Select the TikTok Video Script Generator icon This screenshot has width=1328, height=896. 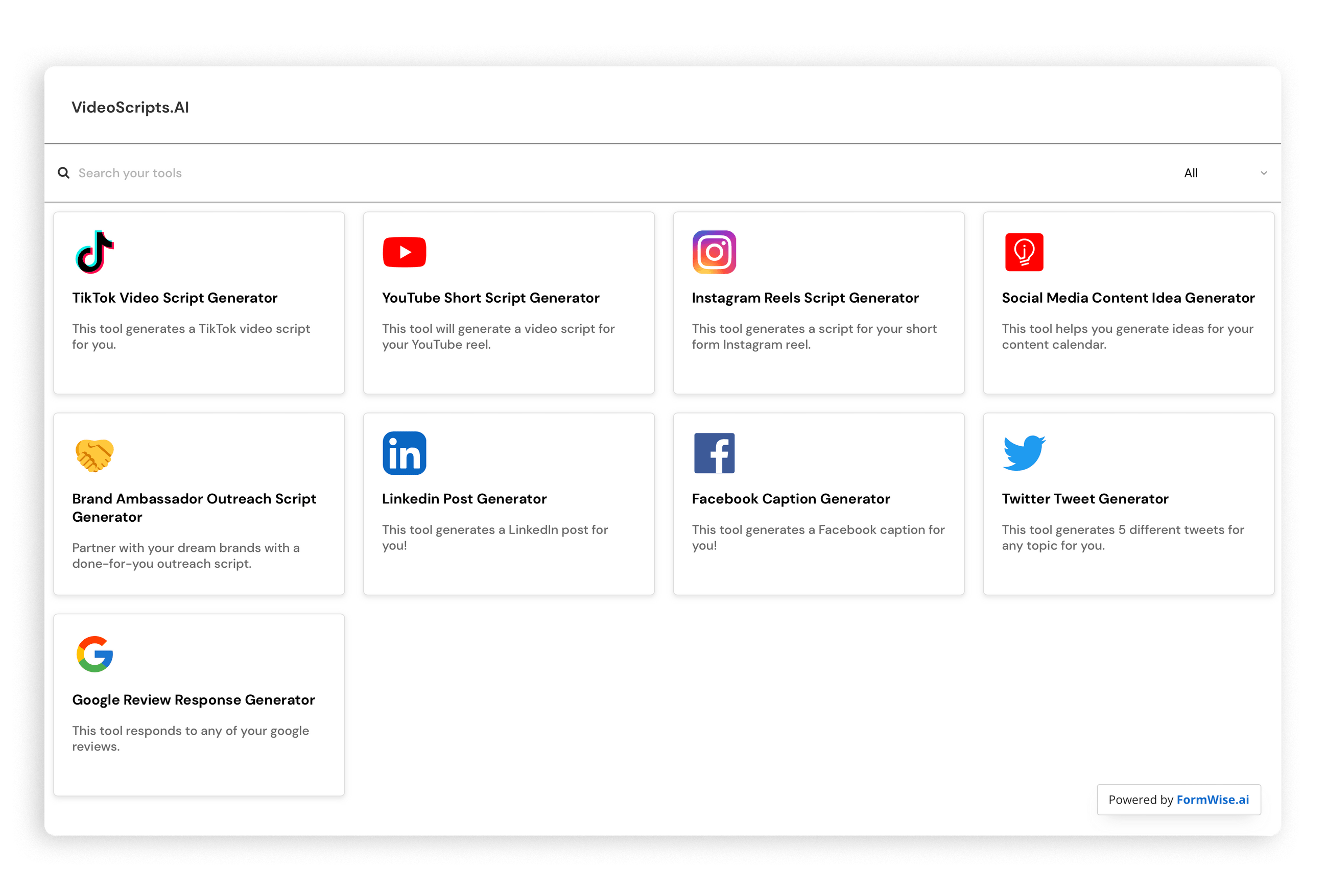pyautogui.click(x=95, y=252)
